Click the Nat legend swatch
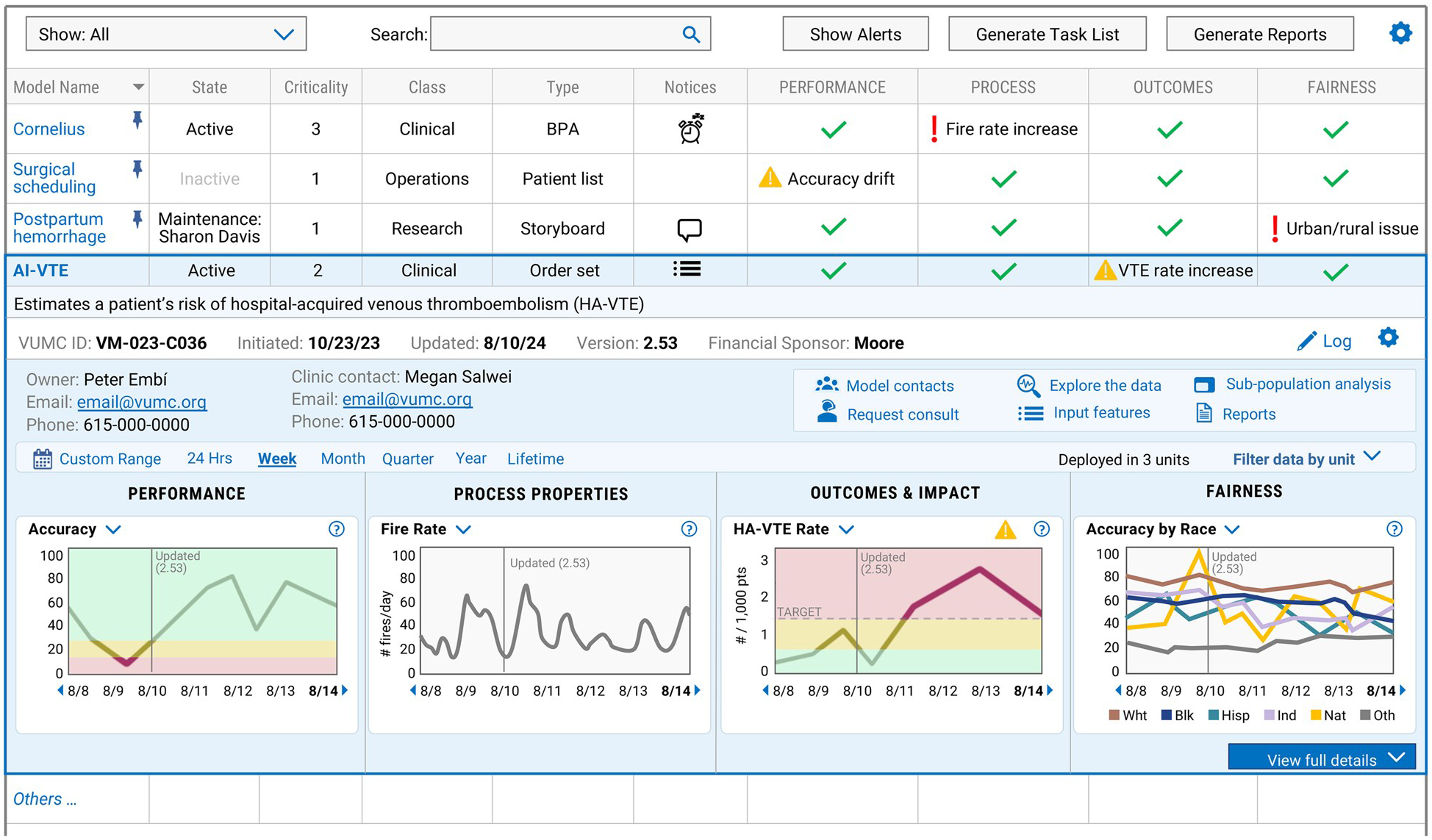This screenshot has height=840, width=1432. (1316, 715)
